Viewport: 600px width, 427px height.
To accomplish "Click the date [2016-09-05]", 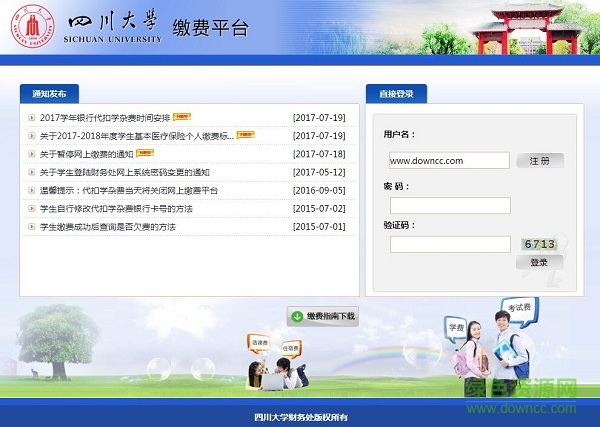I will tap(319, 191).
